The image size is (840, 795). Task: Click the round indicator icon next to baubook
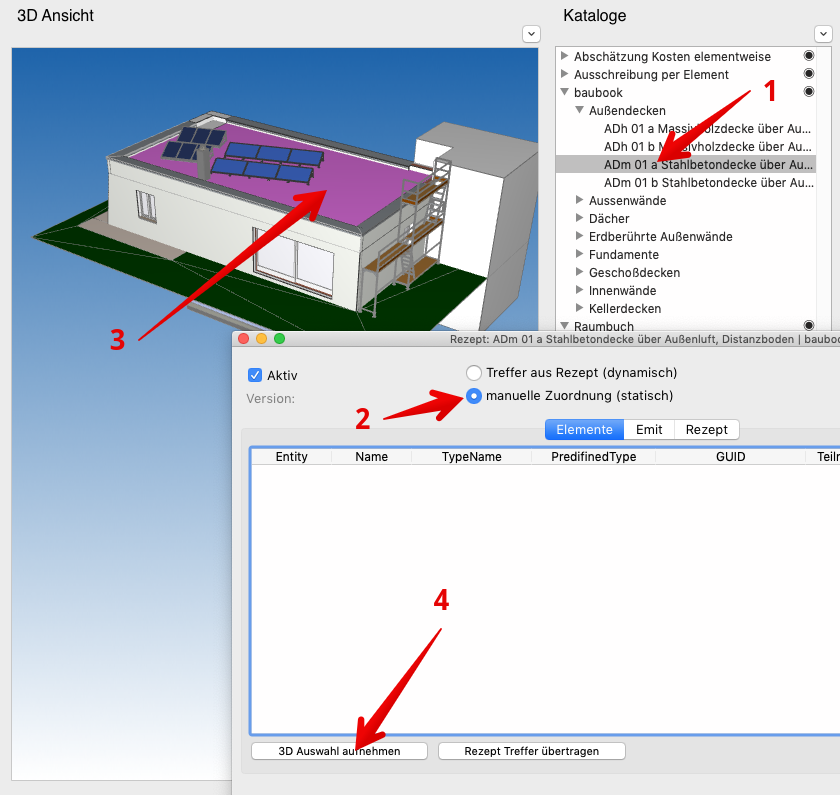[809, 93]
